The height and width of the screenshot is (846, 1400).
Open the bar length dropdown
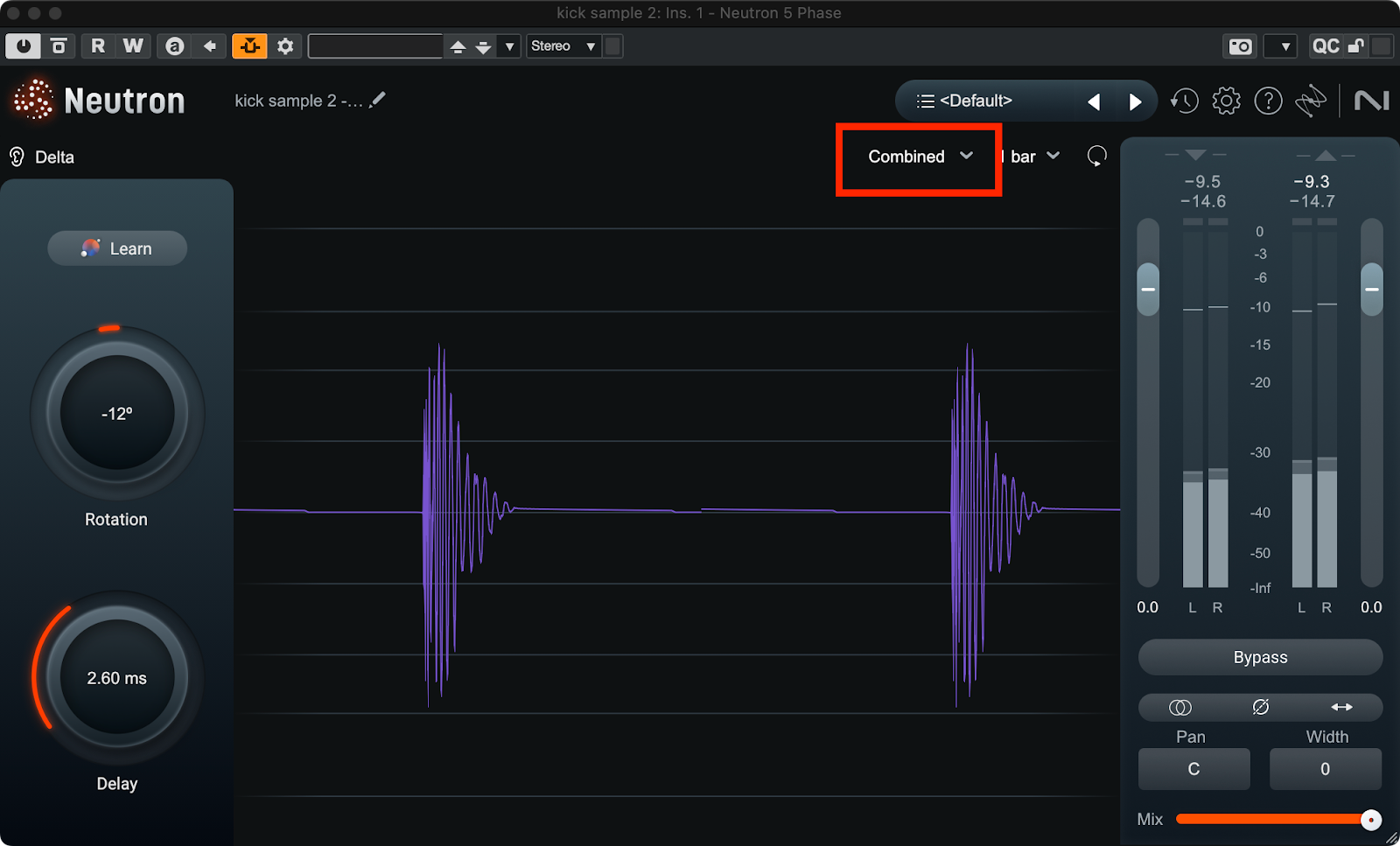pyautogui.click(x=1034, y=157)
